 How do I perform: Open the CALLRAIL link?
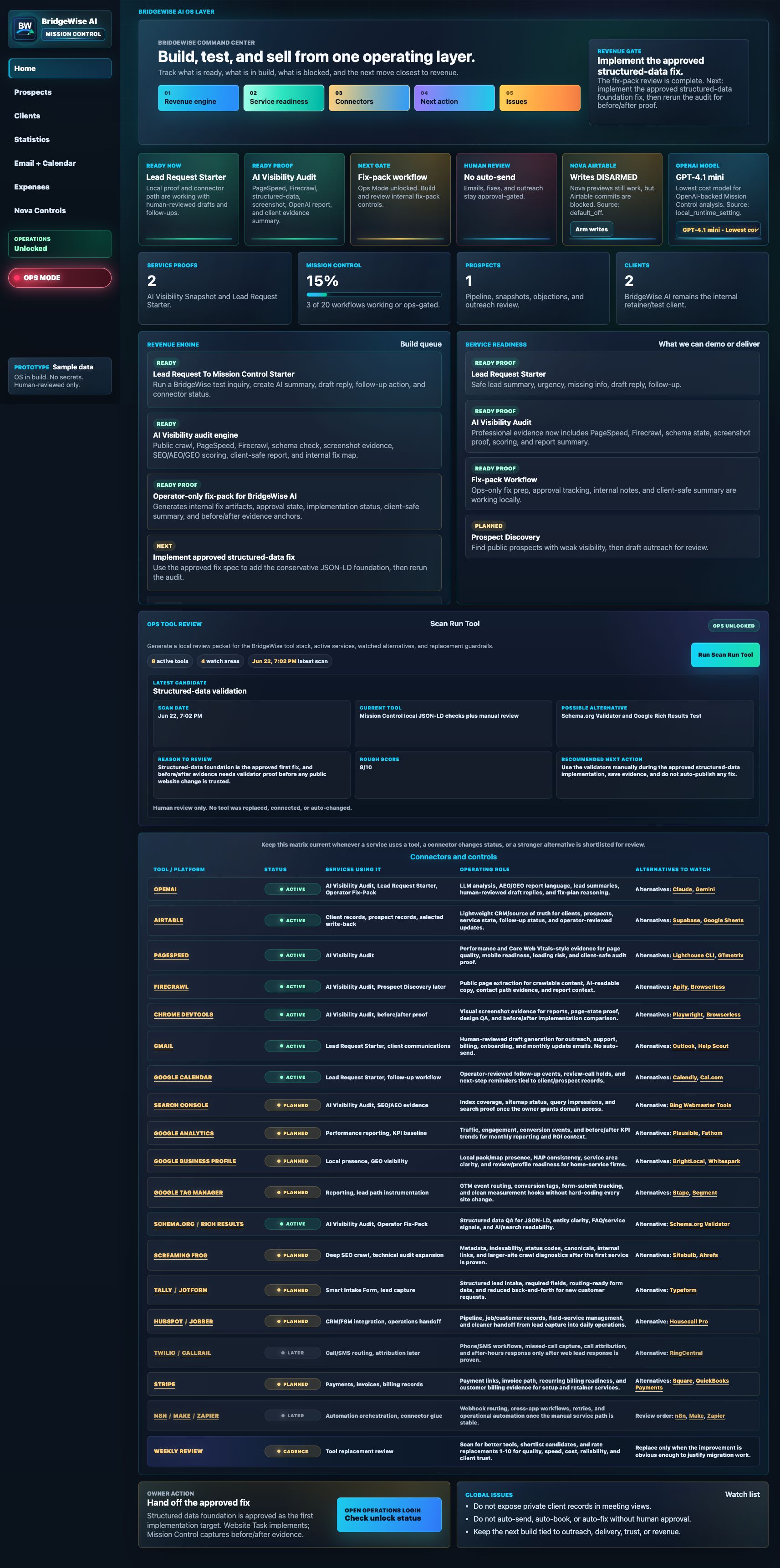click(197, 1353)
